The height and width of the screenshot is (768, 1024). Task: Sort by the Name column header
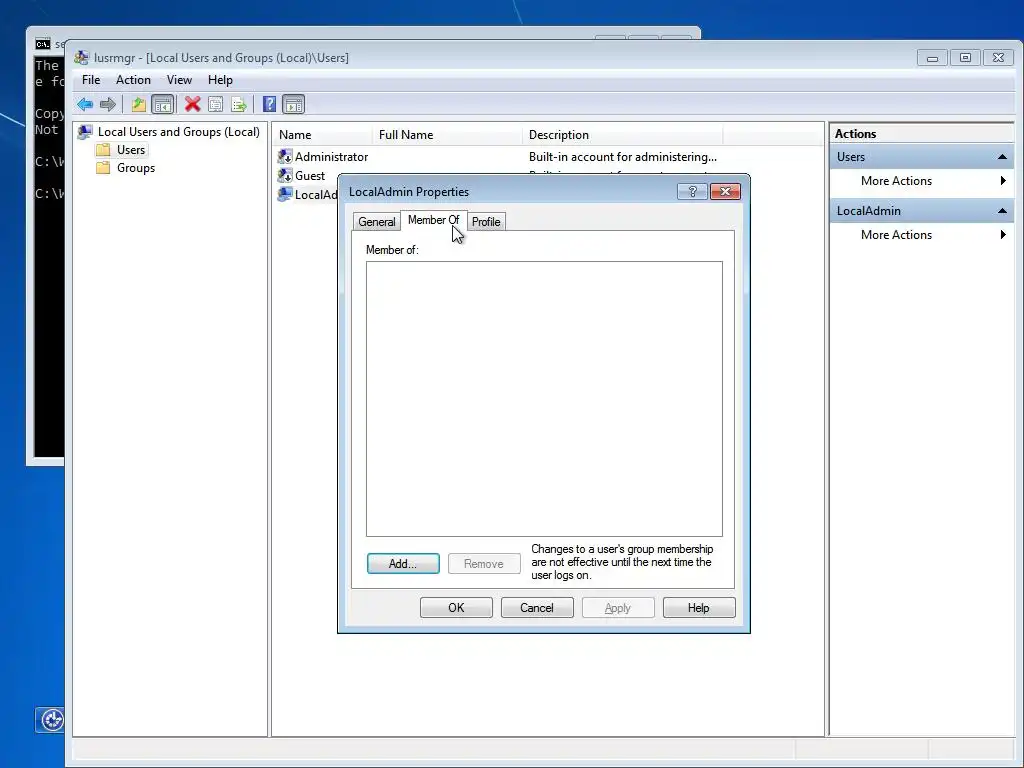coord(323,135)
